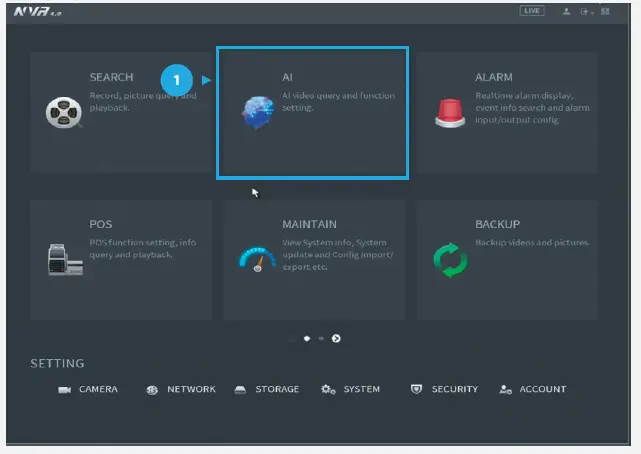
Task: Expand the small arrow next to logout icon
Action: click(x=592, y=13)
